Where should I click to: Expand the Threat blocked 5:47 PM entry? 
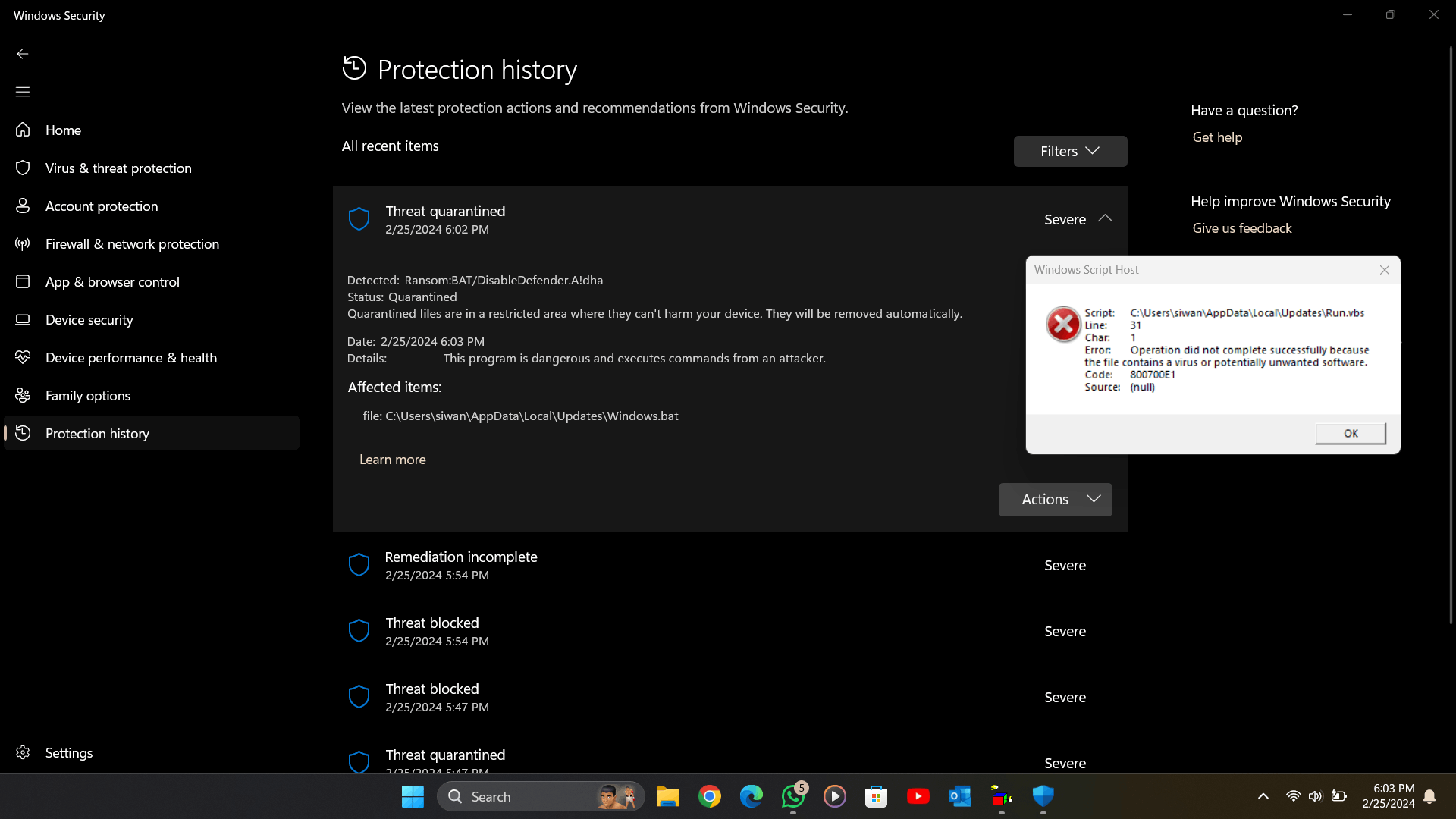(730, 697)
